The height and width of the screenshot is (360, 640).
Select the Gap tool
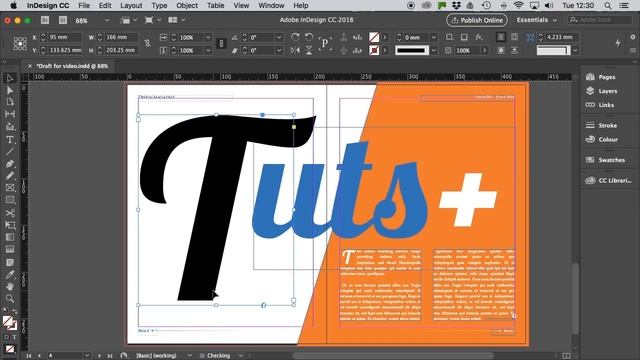tap(10, 114)
